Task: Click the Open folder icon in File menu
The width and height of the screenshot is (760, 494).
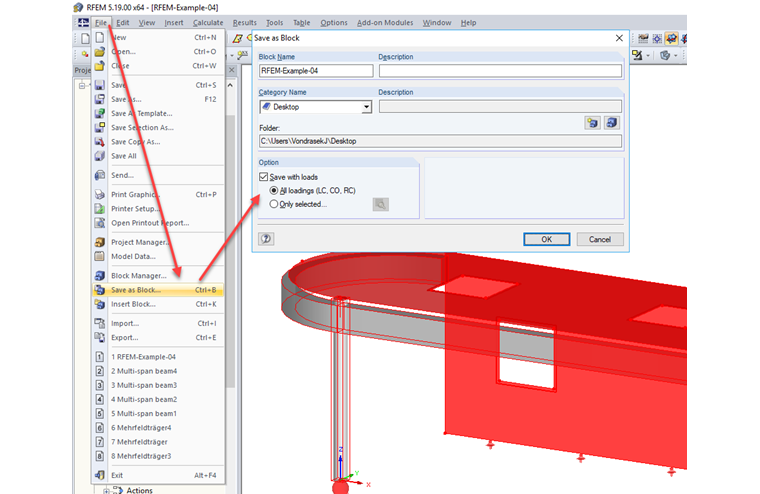Action: tap(100, 51)
